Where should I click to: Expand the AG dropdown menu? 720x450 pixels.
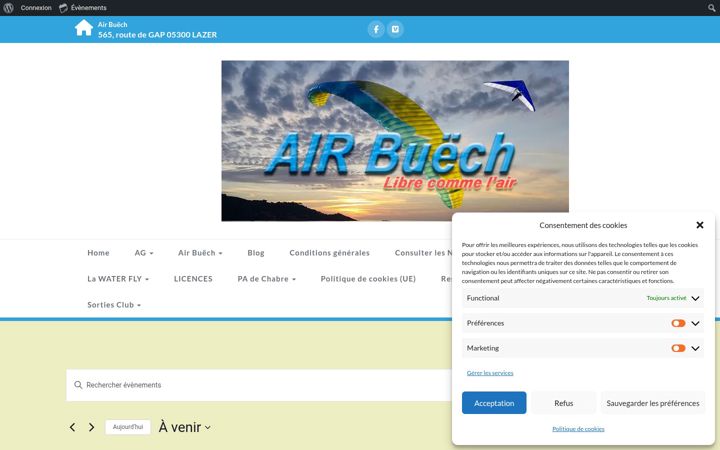coord(144,253)
